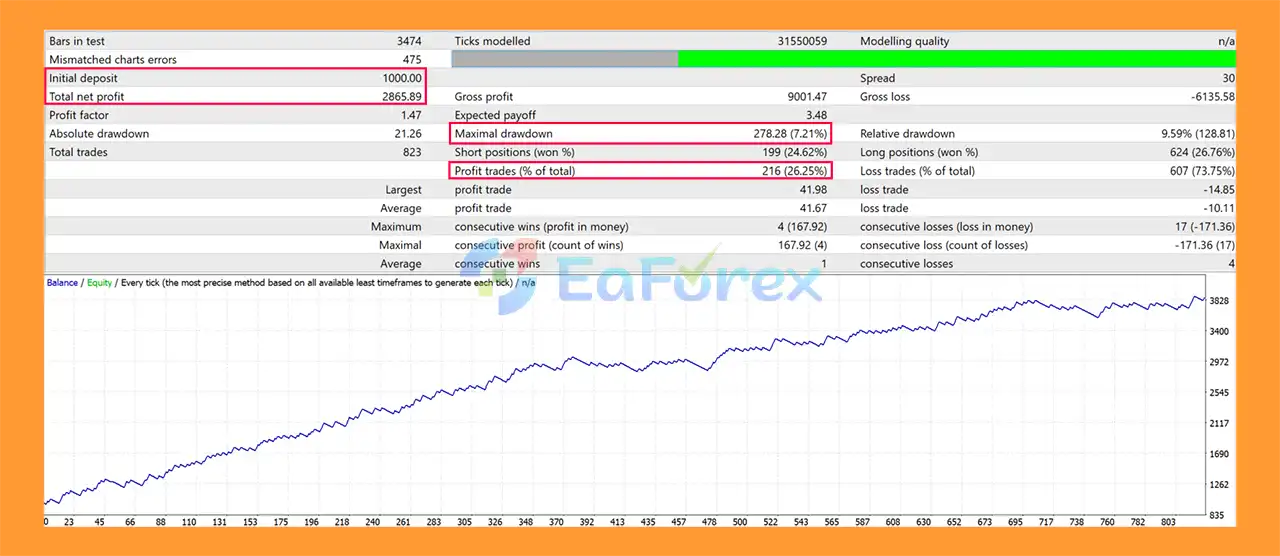The image size is (1280, 556).
Task: Click the green modelling quality bar
Action: pyautogui.click(x=956, y=60)
